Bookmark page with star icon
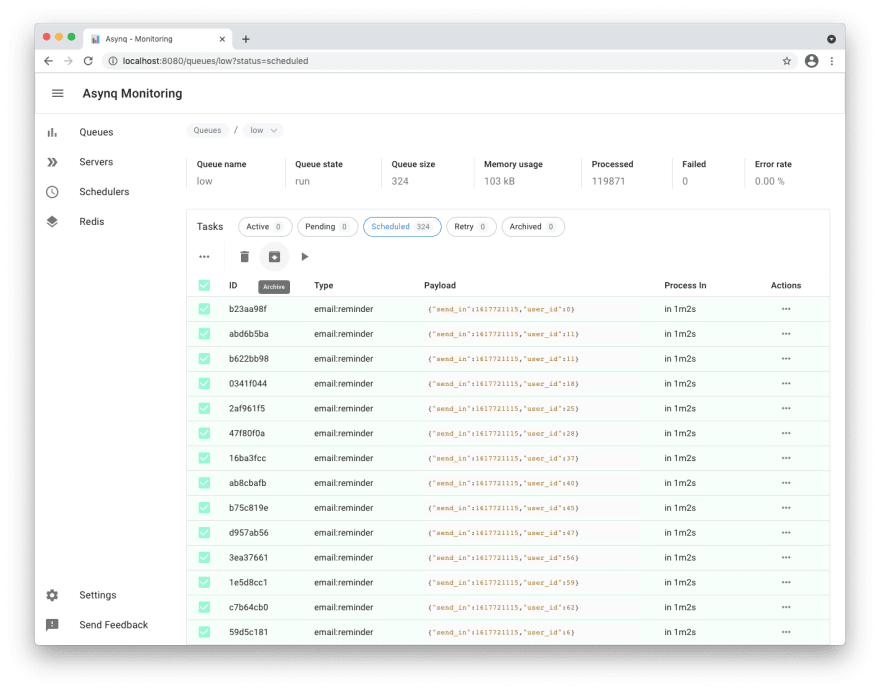The height and width of the screenshot is (691, 880). click(787, 61)
